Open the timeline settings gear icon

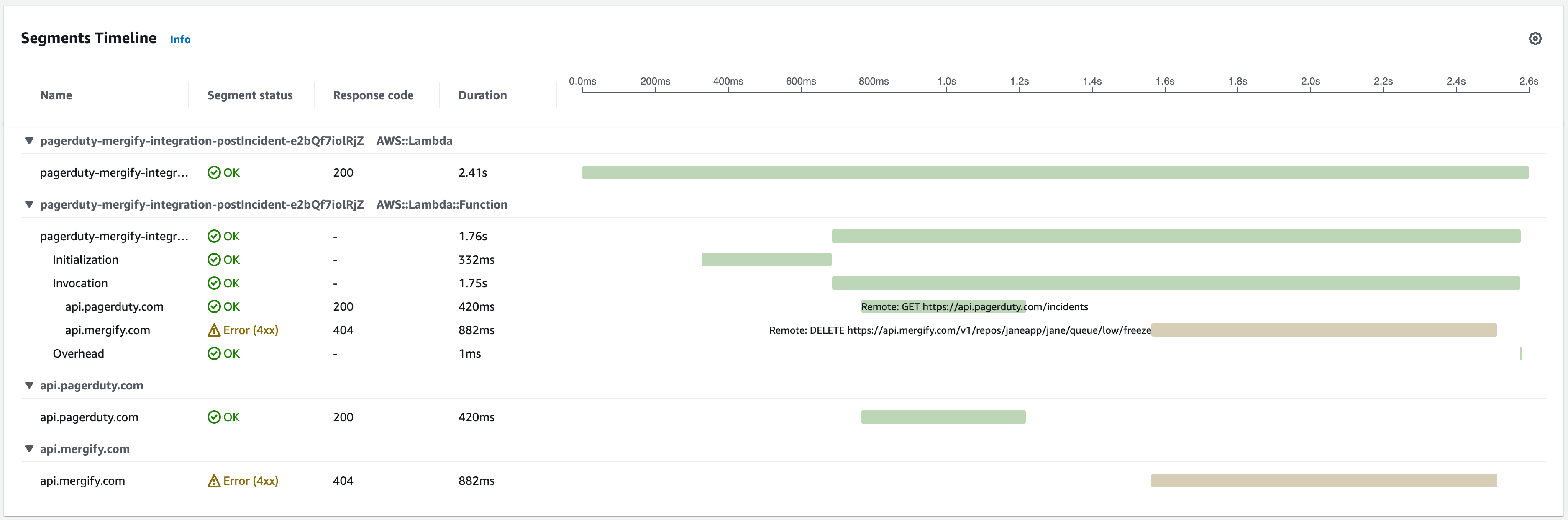tap(1535, 39)
